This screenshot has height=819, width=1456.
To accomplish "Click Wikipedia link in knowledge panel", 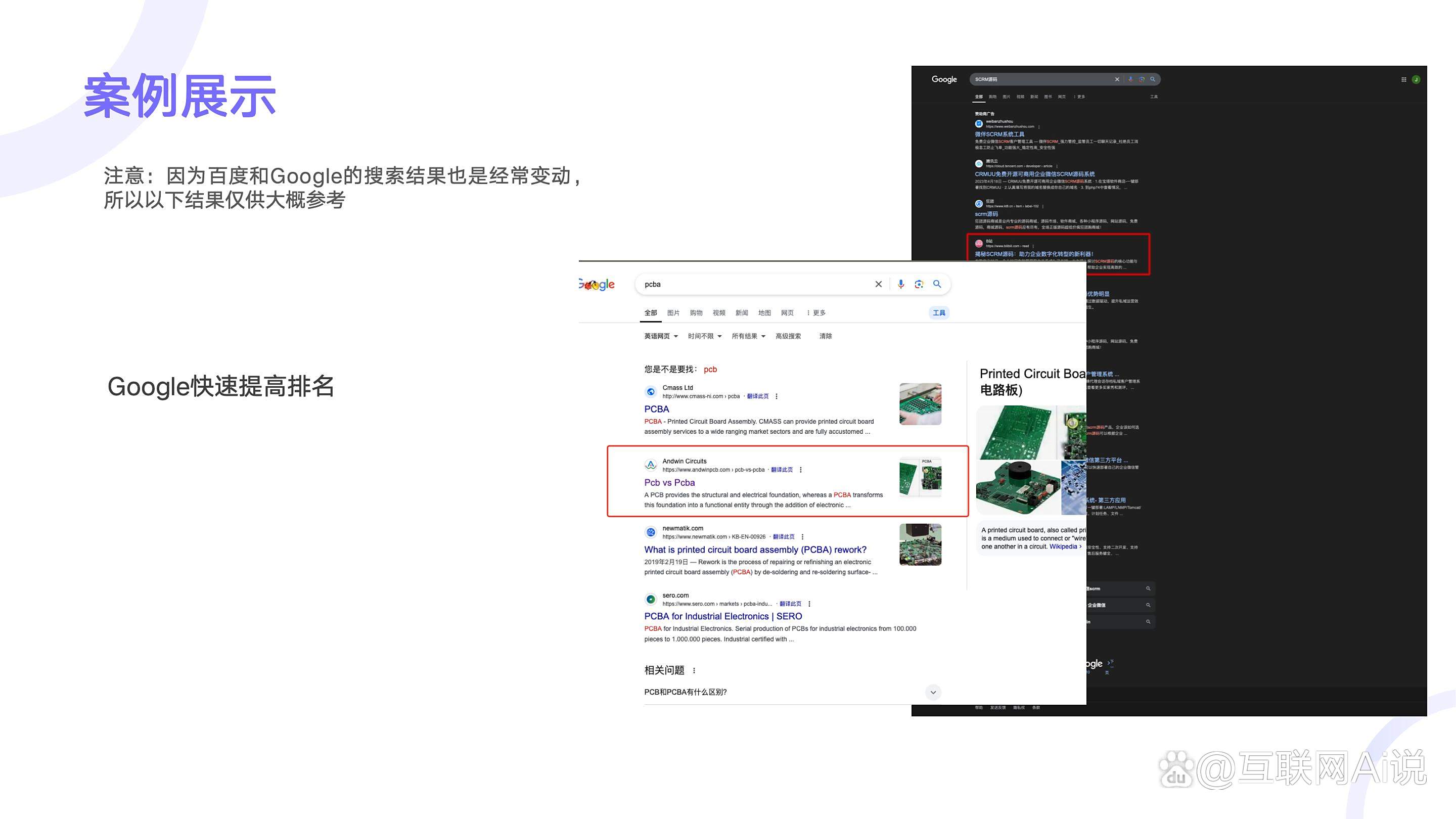I will (1063, 547).
